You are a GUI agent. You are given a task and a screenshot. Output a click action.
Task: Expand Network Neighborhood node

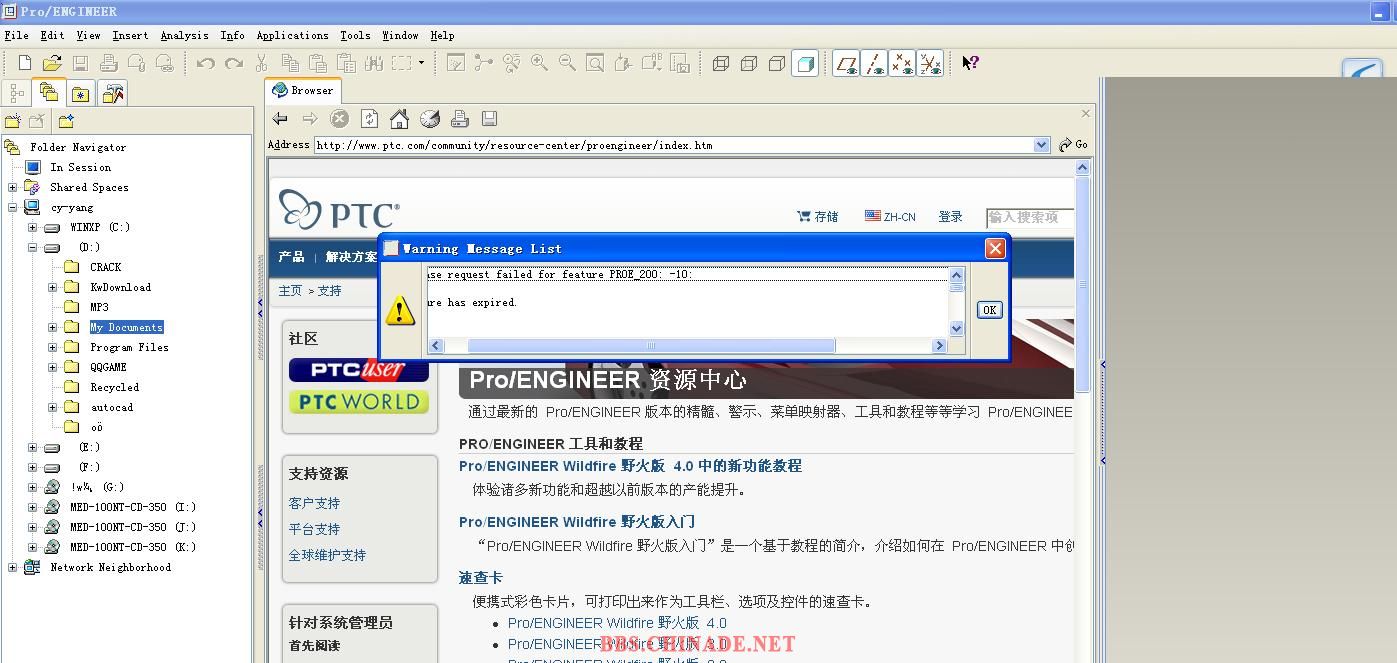[12, 567]
